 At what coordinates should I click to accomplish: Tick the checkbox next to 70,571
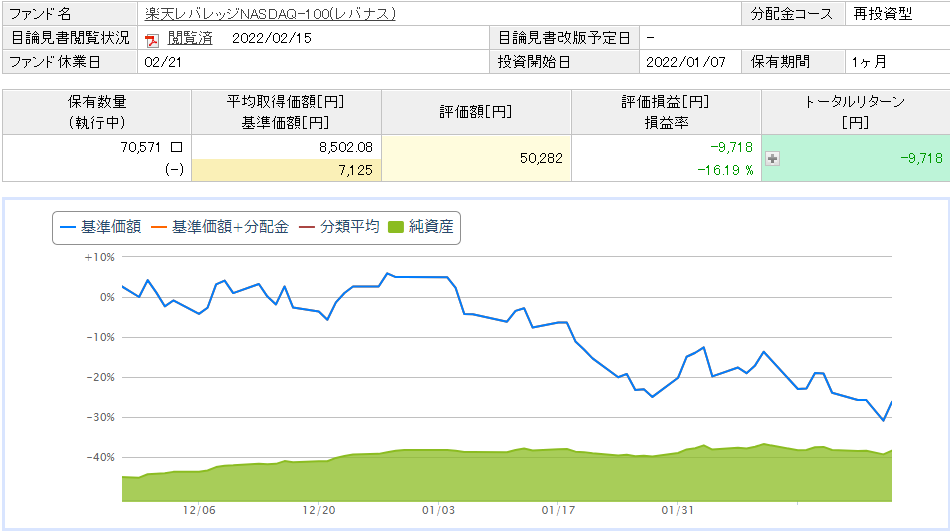(x=176, y=147)
